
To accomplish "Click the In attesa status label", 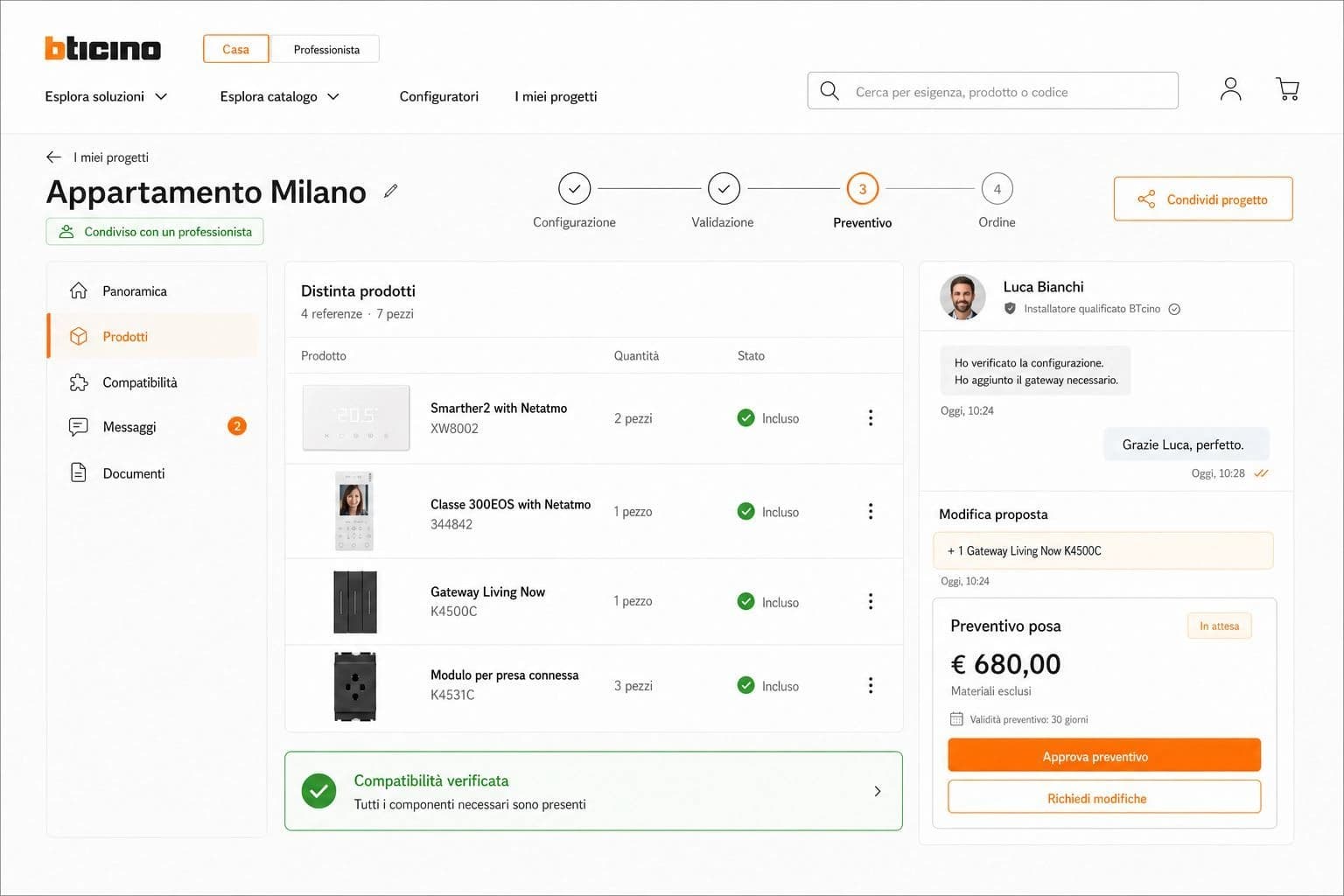I will point(1219,626).
